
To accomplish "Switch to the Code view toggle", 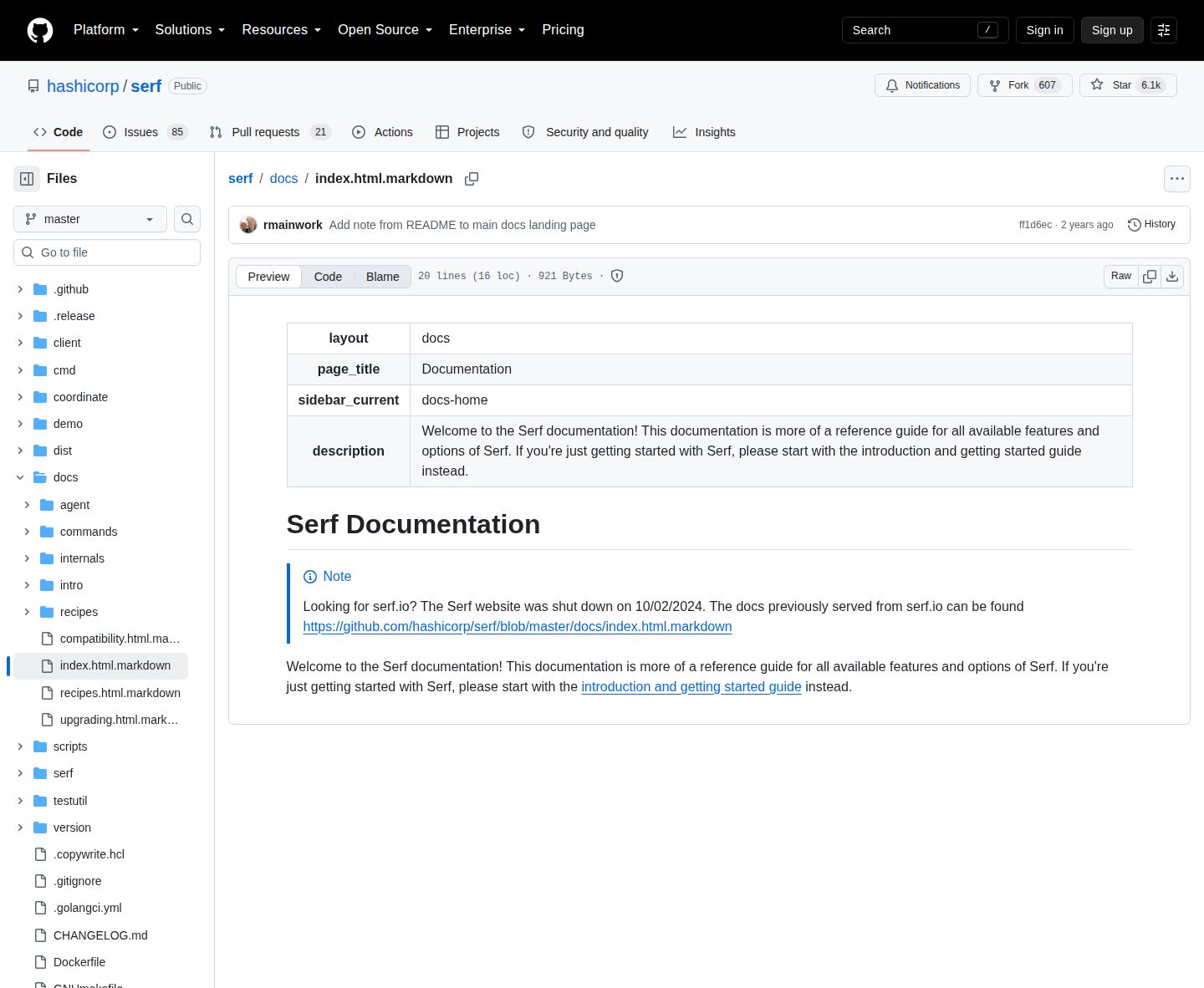I will click(x=328, y=277).
